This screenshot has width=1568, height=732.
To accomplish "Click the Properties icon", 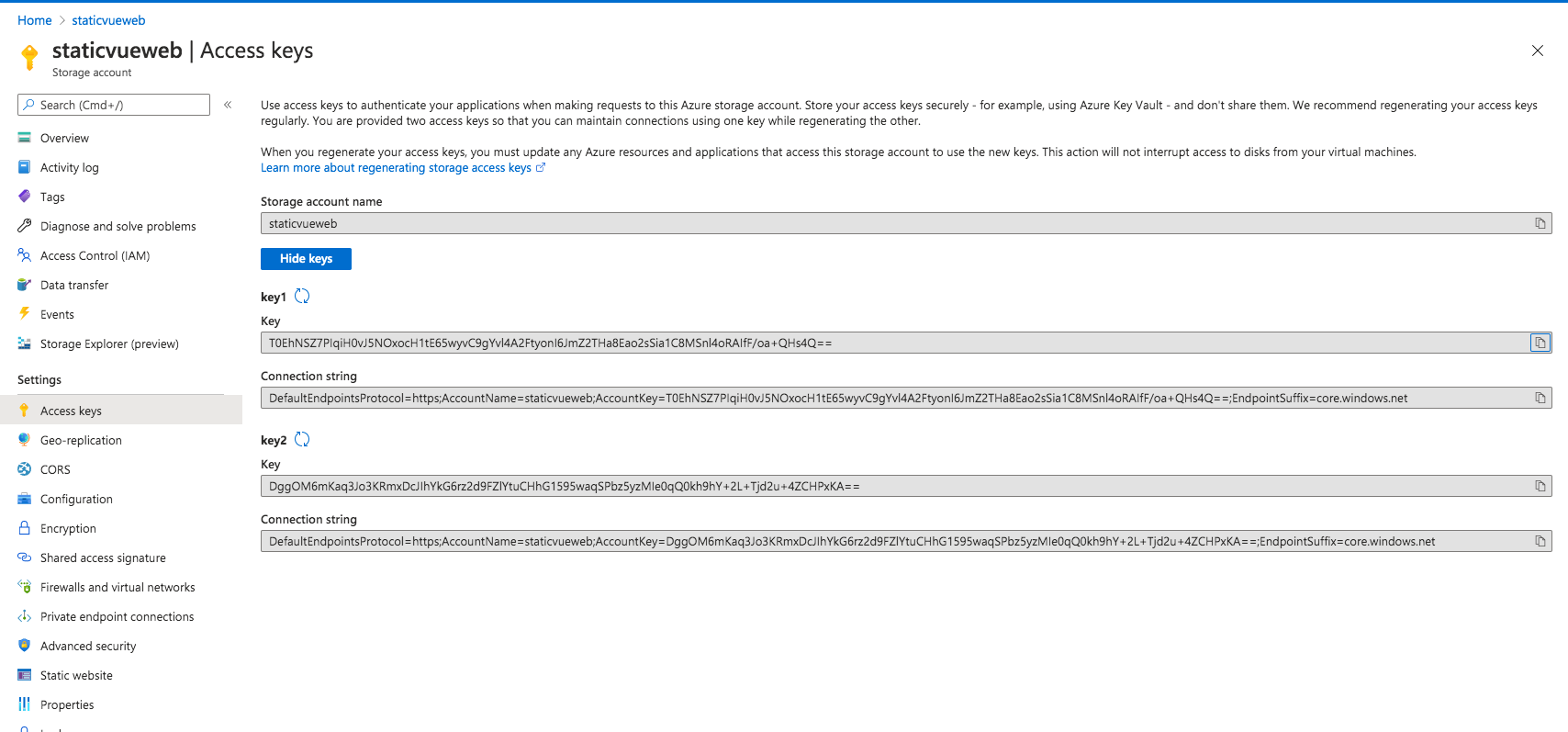I will pos(25,704).
